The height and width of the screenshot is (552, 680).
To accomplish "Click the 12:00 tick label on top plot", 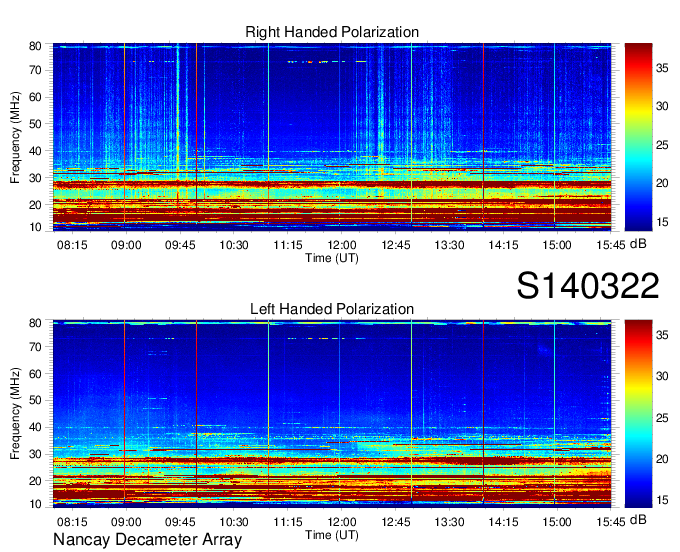I will tap(342, 245).
